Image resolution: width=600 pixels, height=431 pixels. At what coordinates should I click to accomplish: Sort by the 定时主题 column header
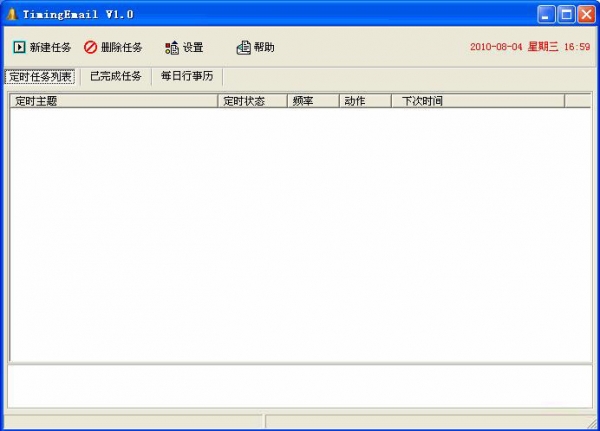(114, 101)
